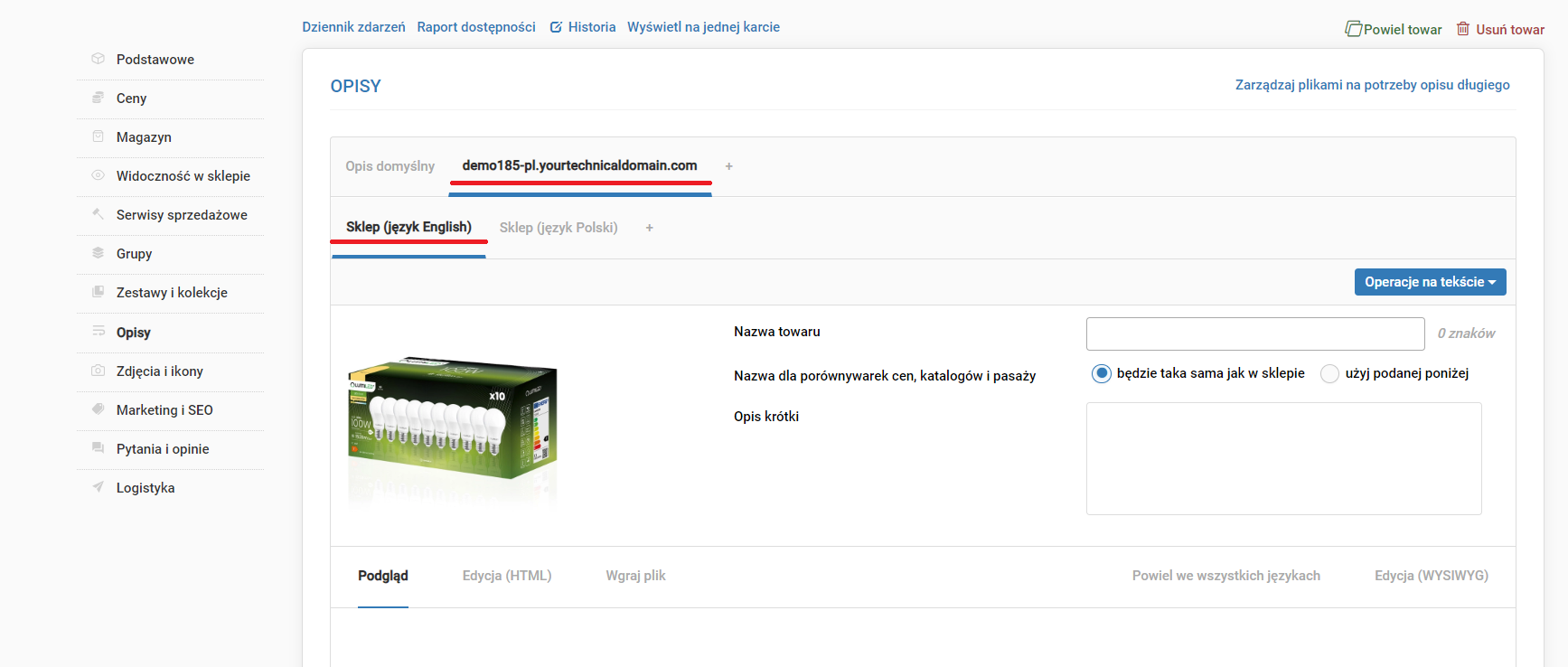The height and width of the screenshot is (667, 1568).
Task: Click the camera icon beside Zdjęcia i ikony
Action: pos(98,371)
